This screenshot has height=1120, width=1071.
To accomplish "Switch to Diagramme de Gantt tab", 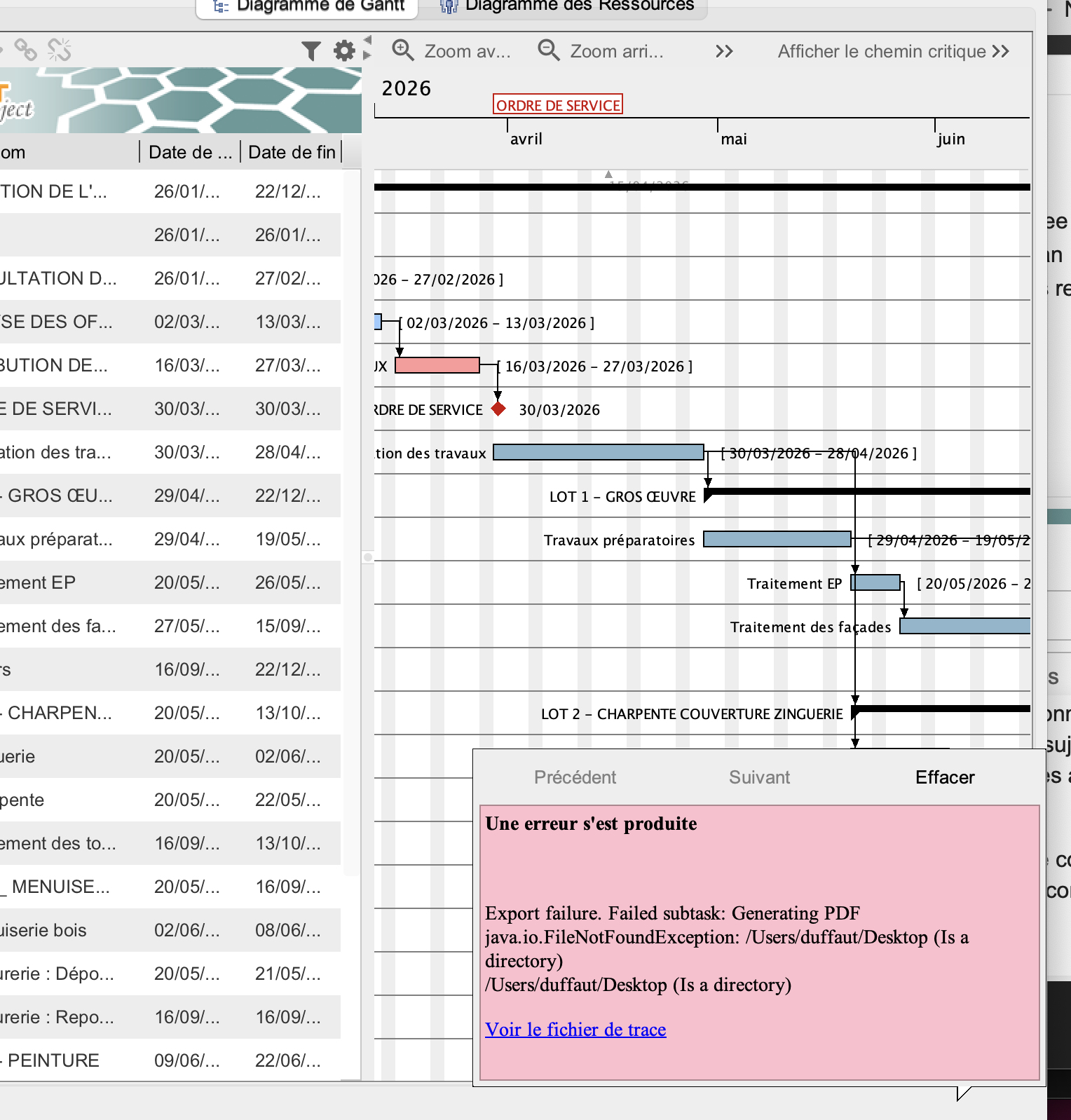I will click(x=308, y=6).
